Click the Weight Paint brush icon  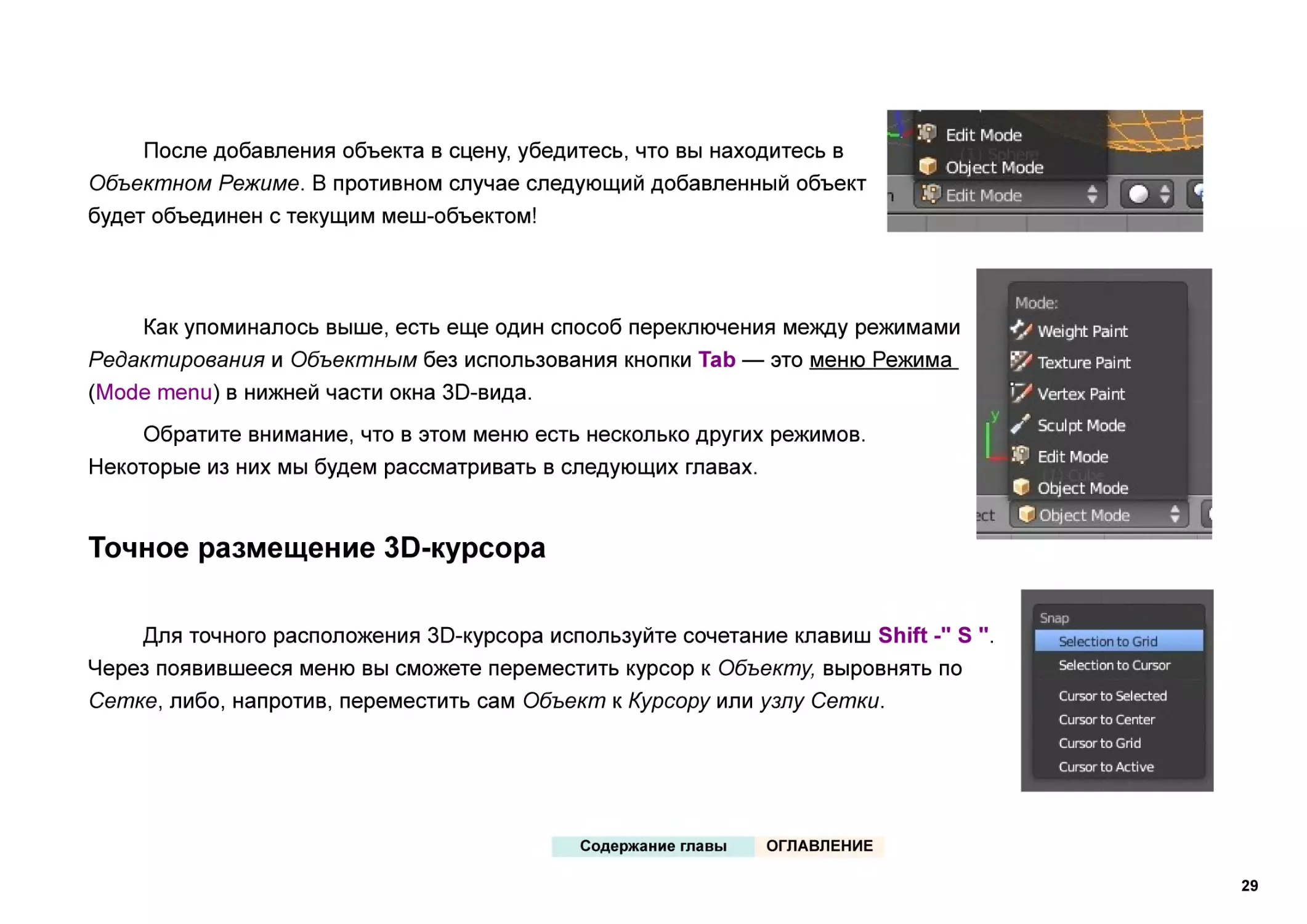tap(1020, 330)
